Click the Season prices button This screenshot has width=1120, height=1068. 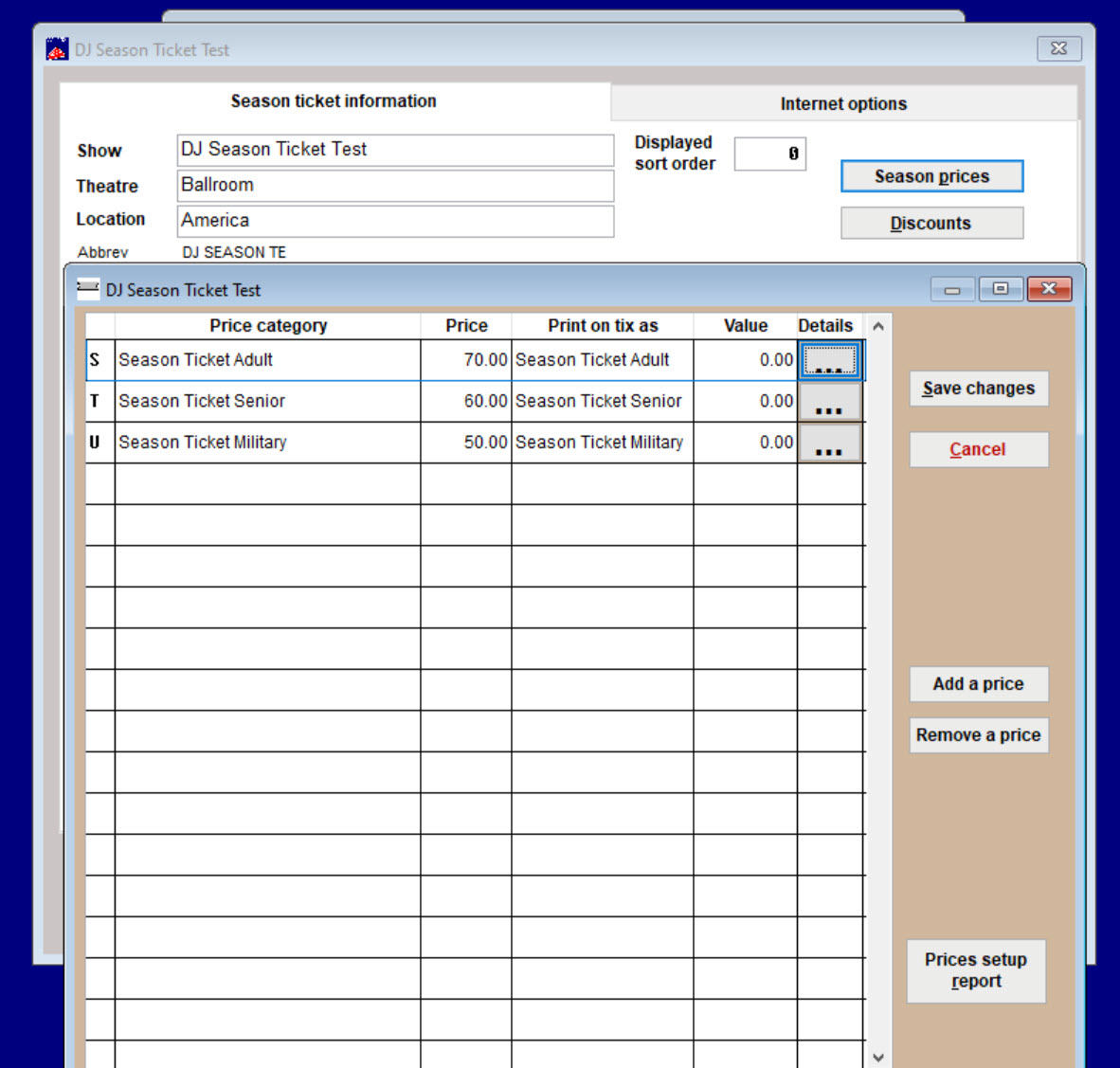click(x=932, y=176)
